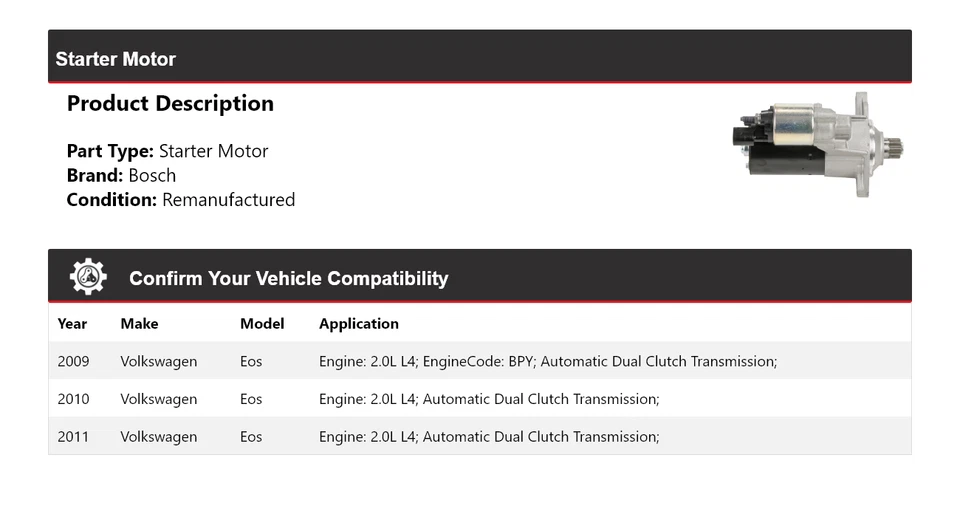Click the Part Type: Starter Motor line
Image resolution: width=960 pixels, height=517 pixels.
[167, 151]
